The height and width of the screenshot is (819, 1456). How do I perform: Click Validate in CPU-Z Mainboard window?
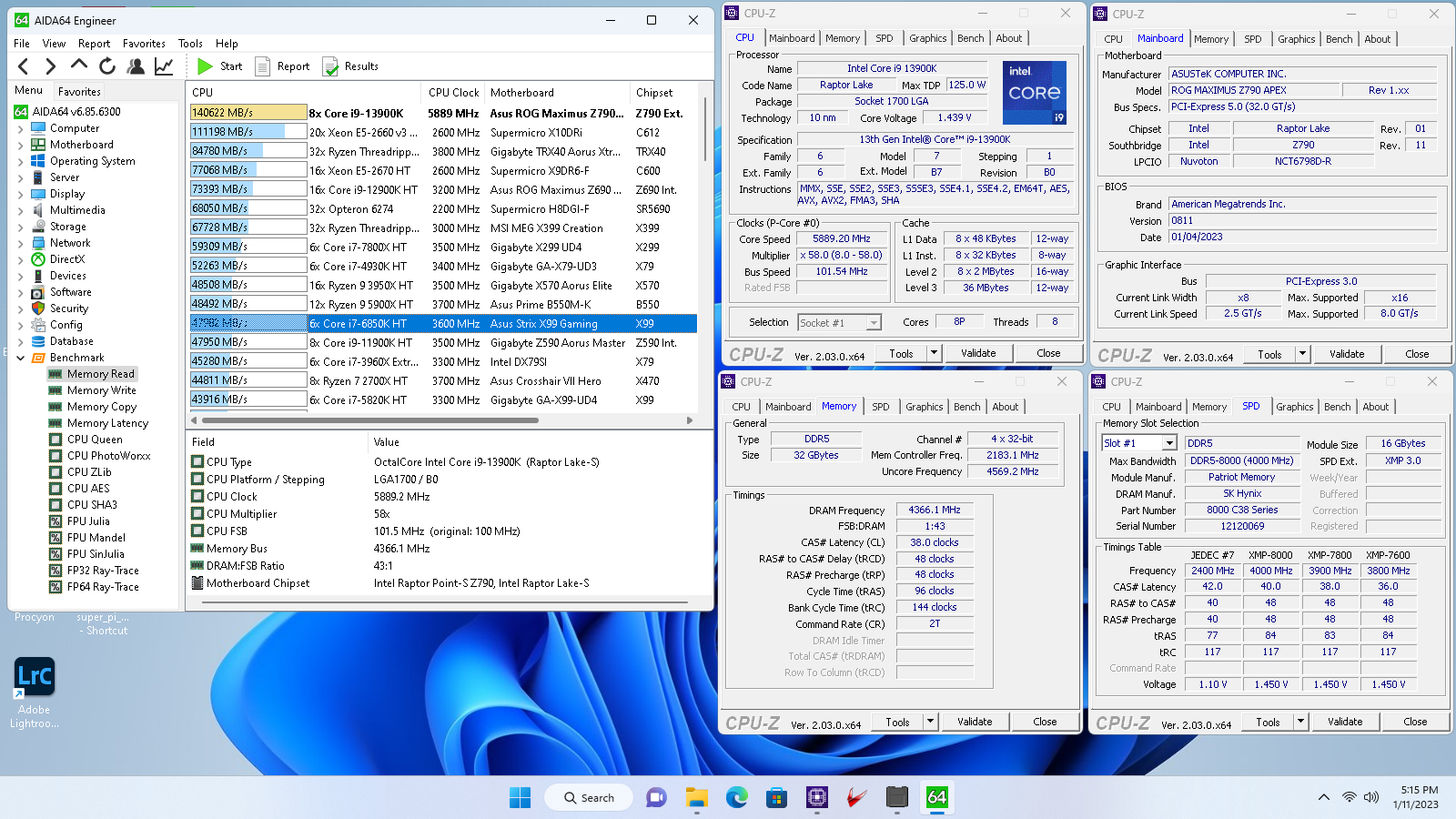pos(1347,354)
